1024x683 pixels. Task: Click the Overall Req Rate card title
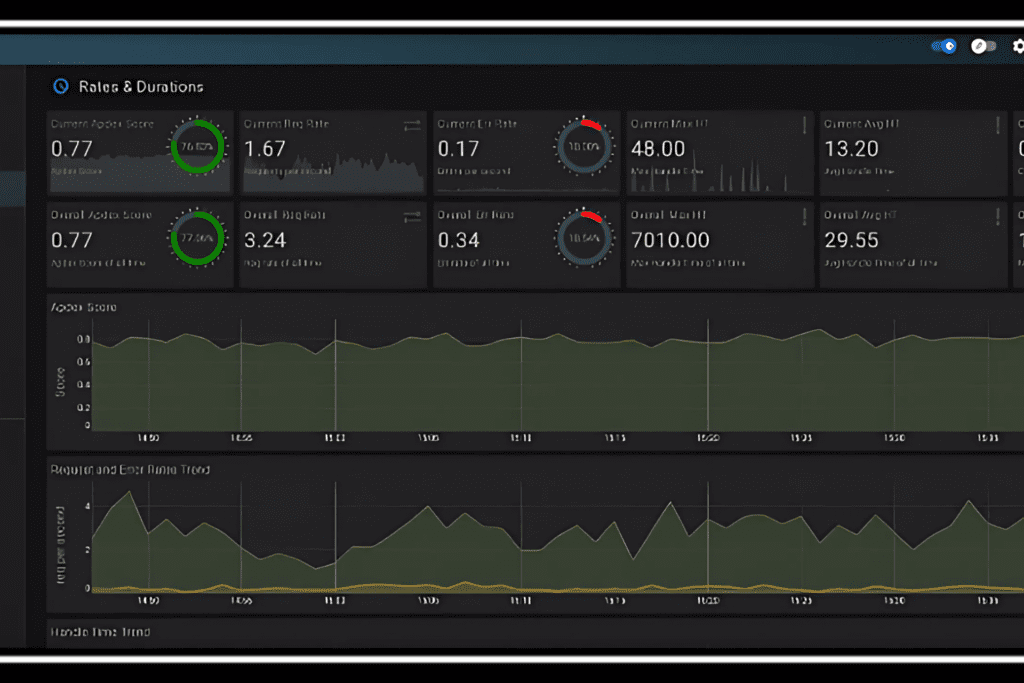(285, 215)
